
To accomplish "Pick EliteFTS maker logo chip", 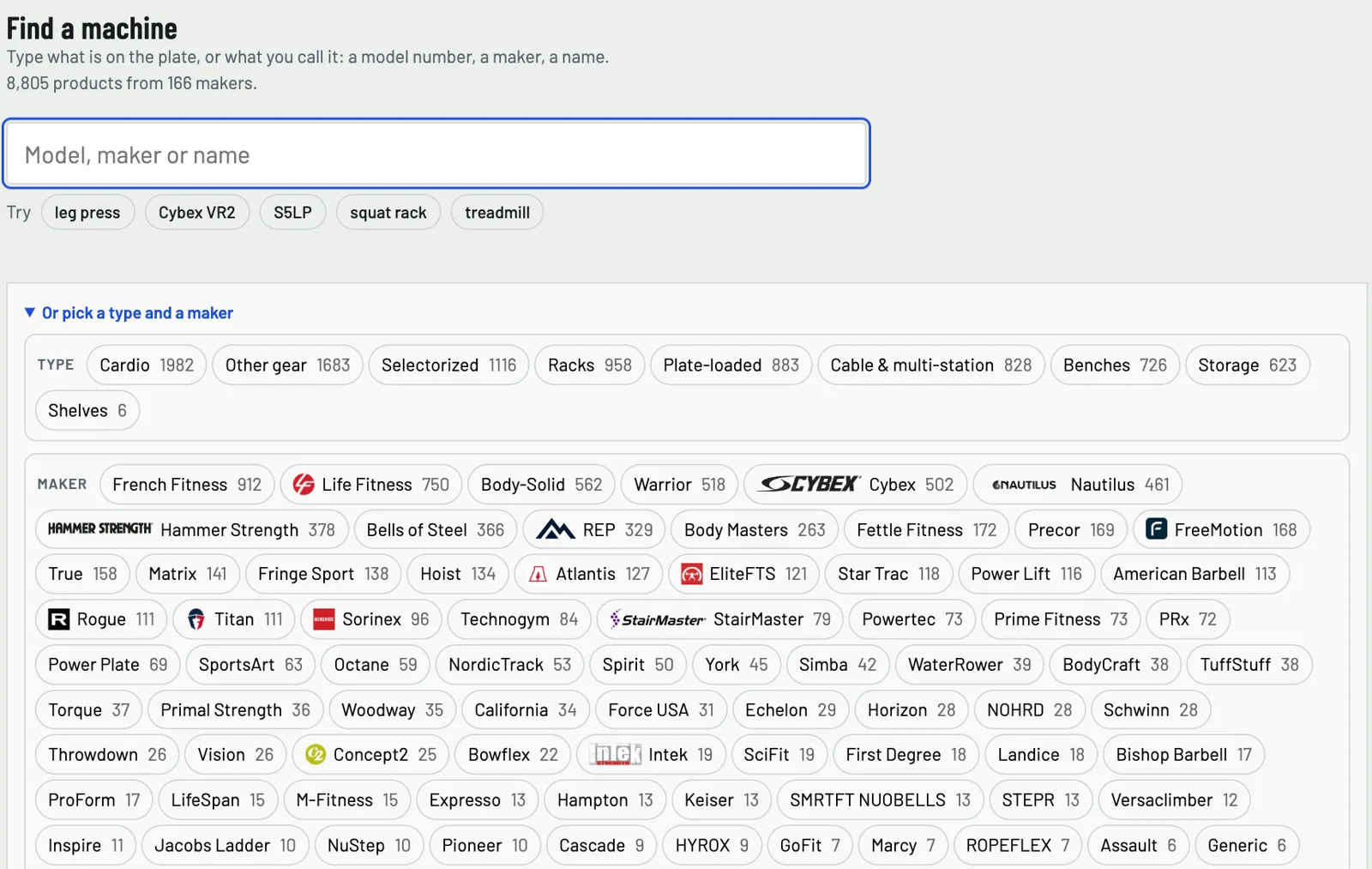I will pos(744,574).
